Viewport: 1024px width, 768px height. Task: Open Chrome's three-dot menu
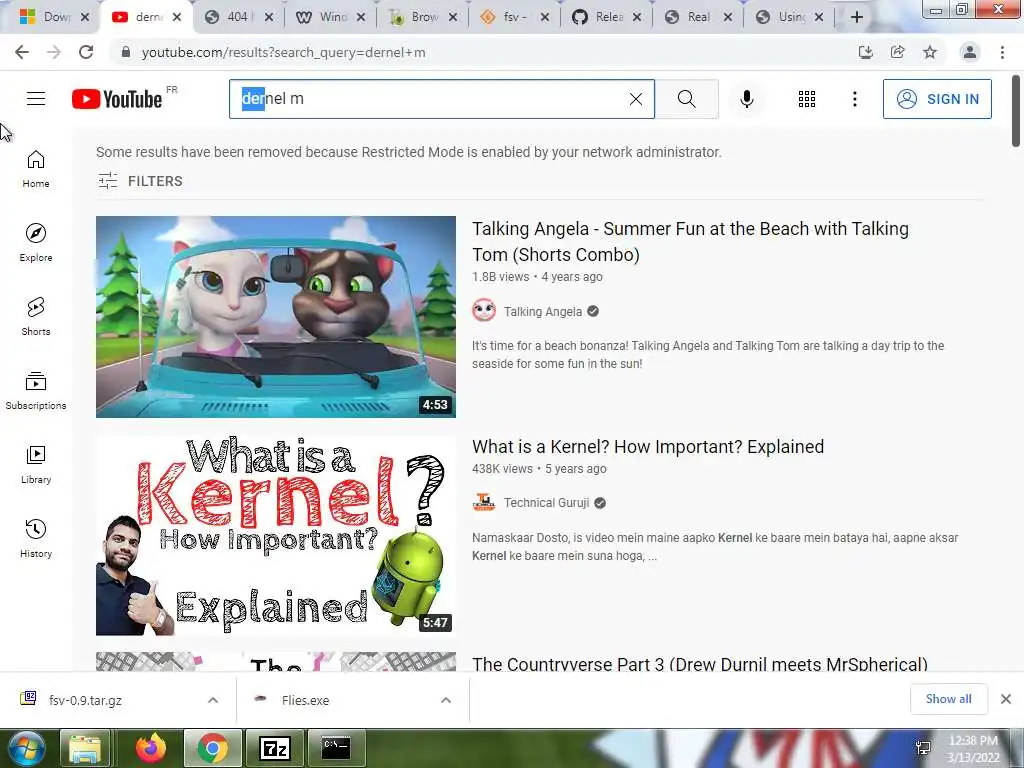click(x=1002, y=52)
